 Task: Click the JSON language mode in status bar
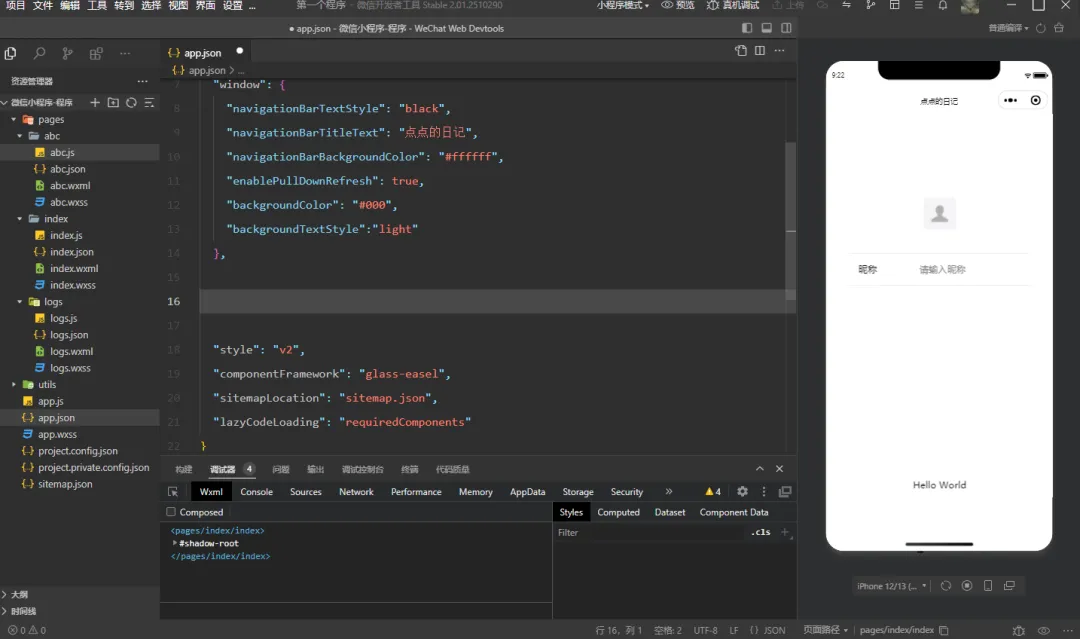click(x=774, y=630)
